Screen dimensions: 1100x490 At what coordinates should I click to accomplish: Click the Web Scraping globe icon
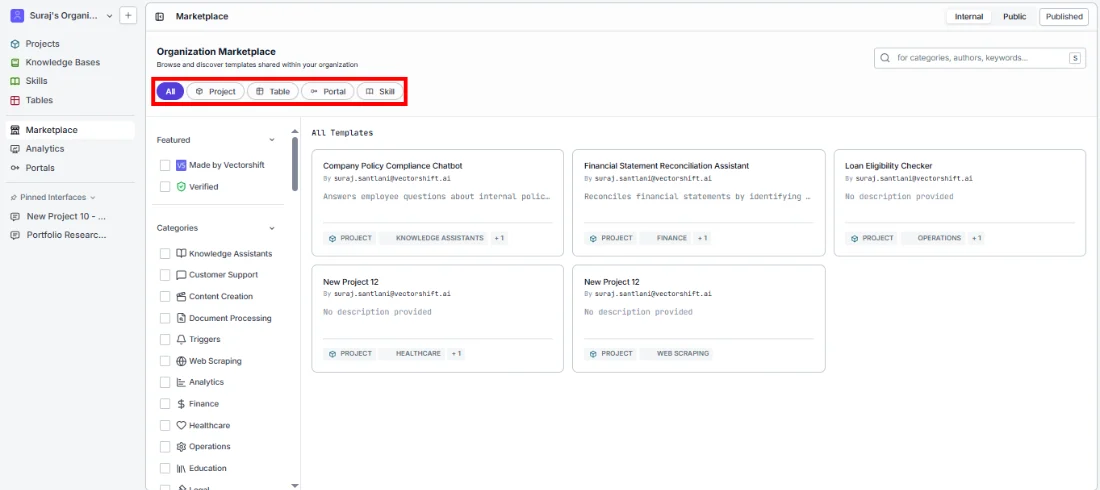pyautogui.click(x=181, y=361)
